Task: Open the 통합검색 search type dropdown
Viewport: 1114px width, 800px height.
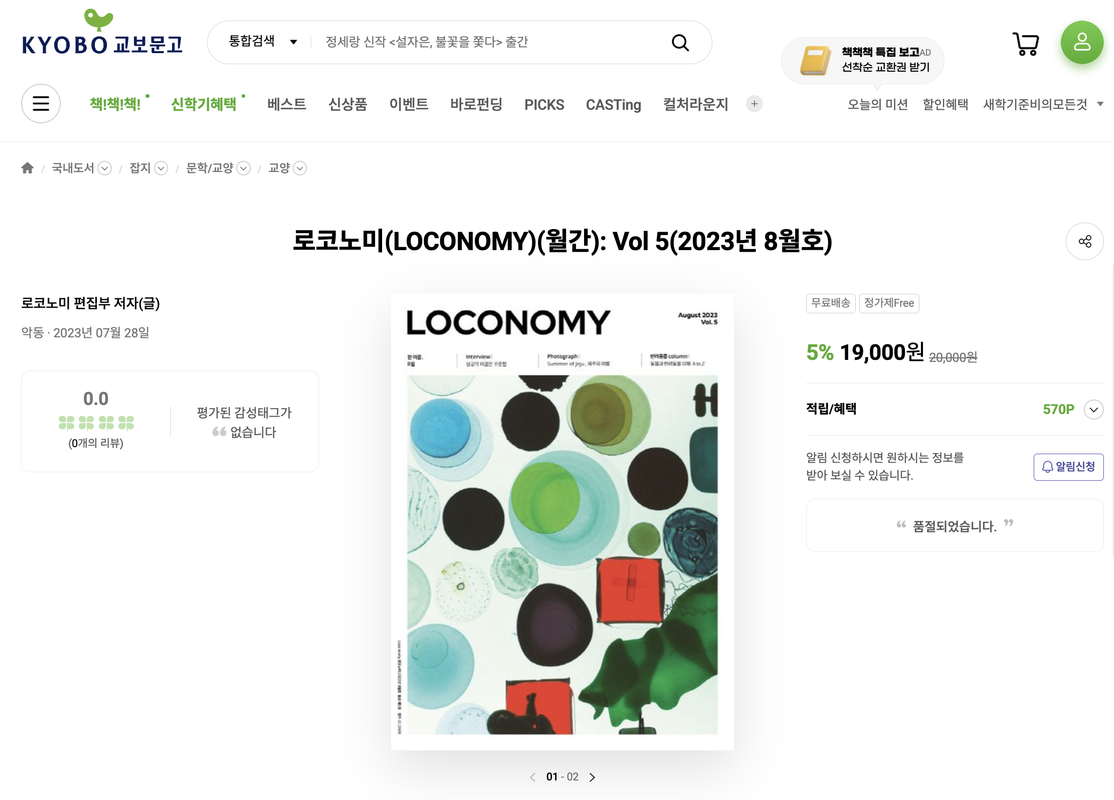Action: pyautogui.click(x=262, y=42)
